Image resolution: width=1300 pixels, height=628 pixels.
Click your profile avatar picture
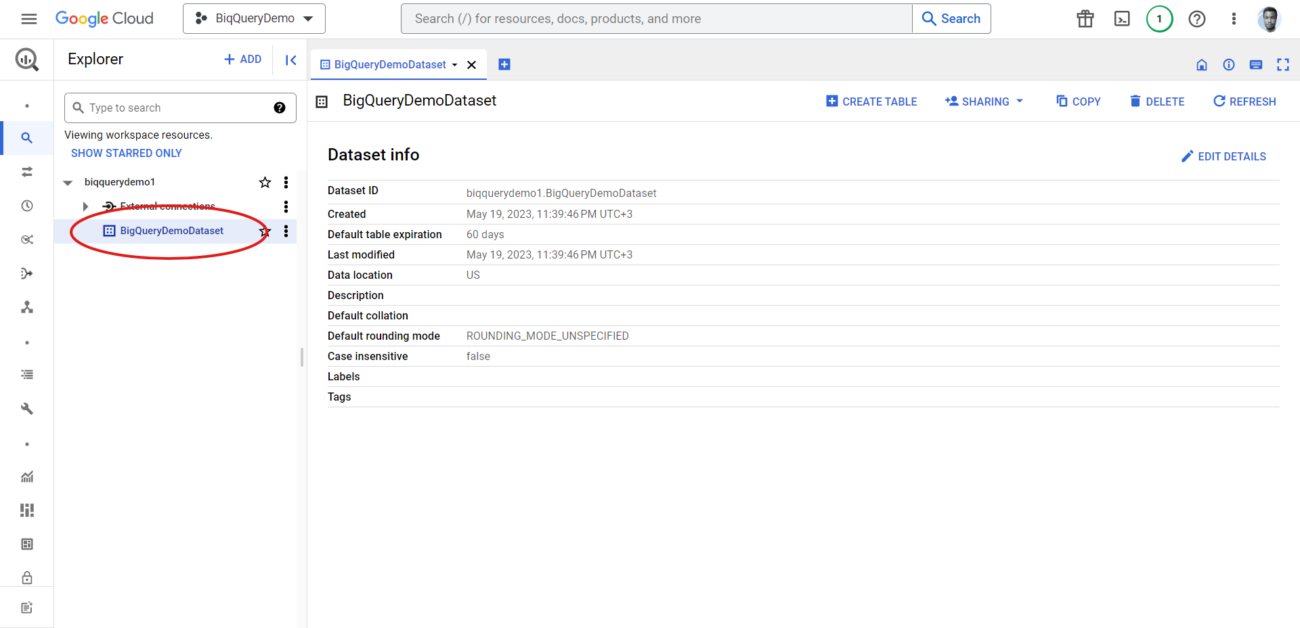pos(1268,18)
